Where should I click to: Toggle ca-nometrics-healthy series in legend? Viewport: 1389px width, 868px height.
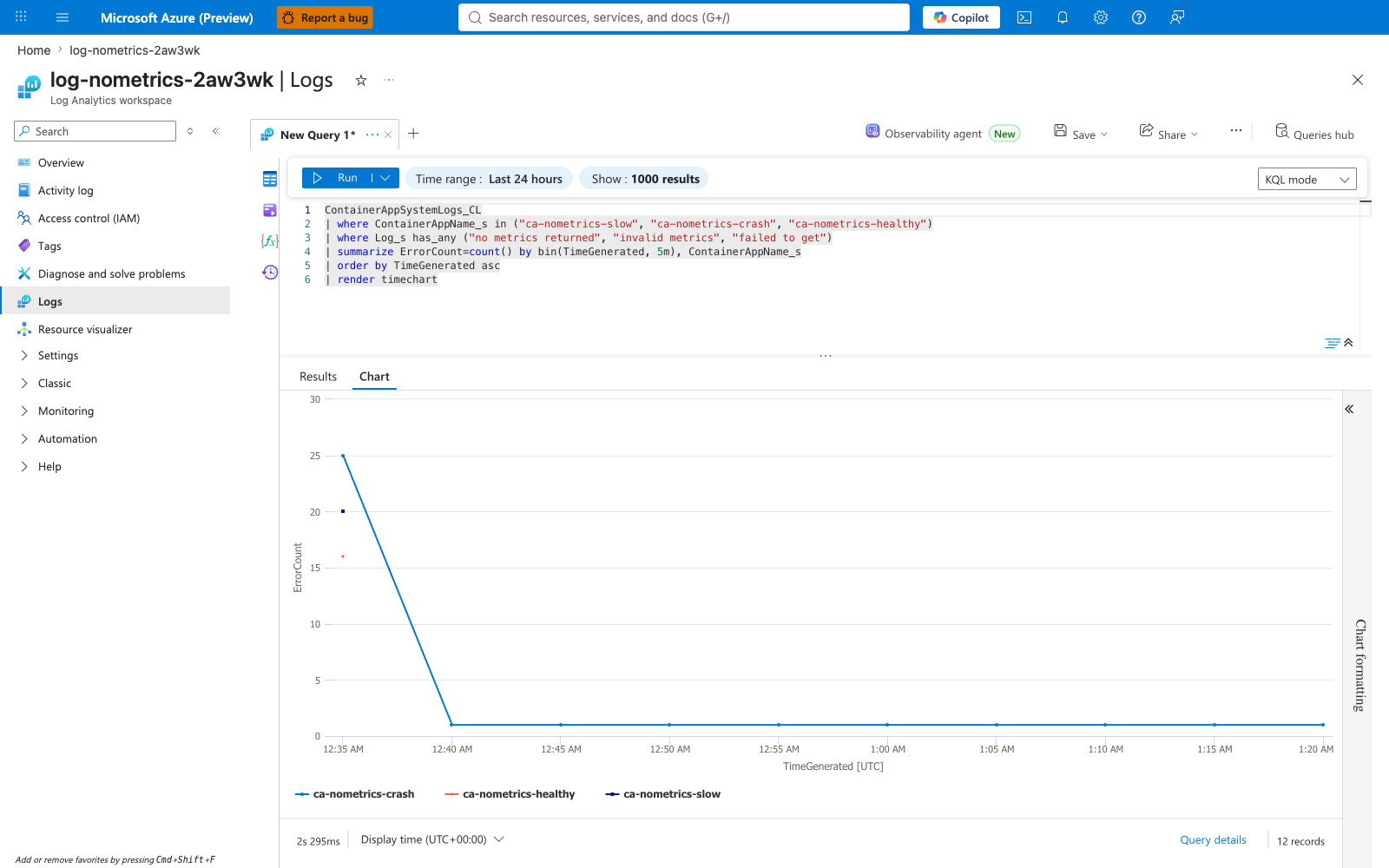(510, 794)
